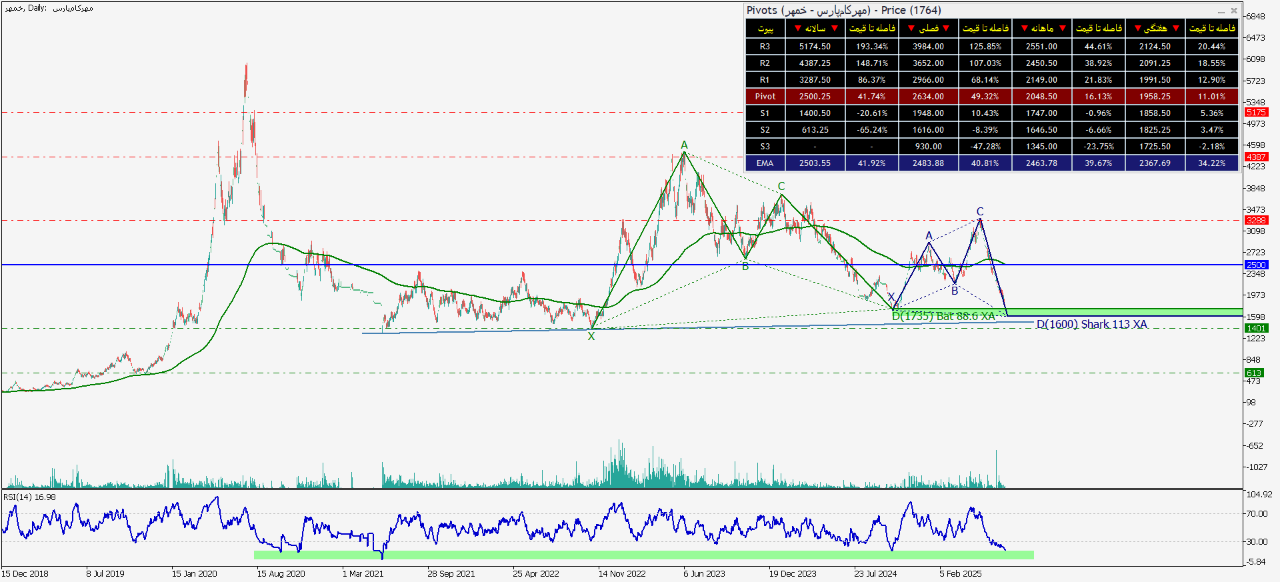Click the green 1401 price axis label
This screenshot has width=1280, height=582.
(1255, 328)
